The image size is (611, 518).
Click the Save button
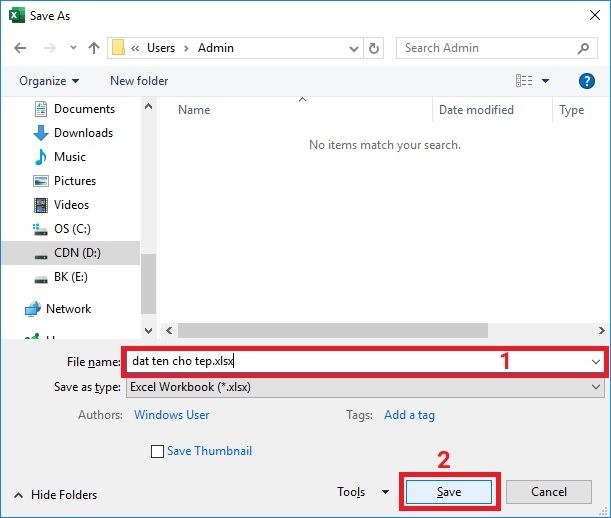click(x=449, y=492)
